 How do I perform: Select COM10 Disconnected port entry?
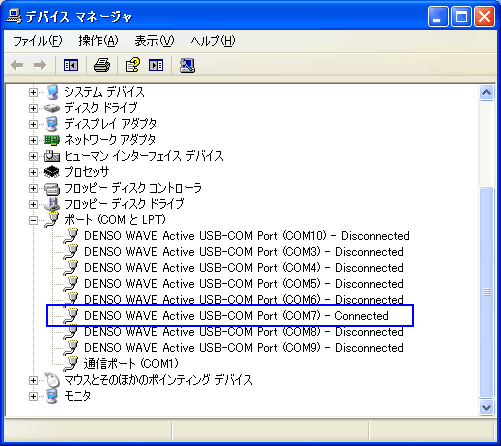[247, 236]
